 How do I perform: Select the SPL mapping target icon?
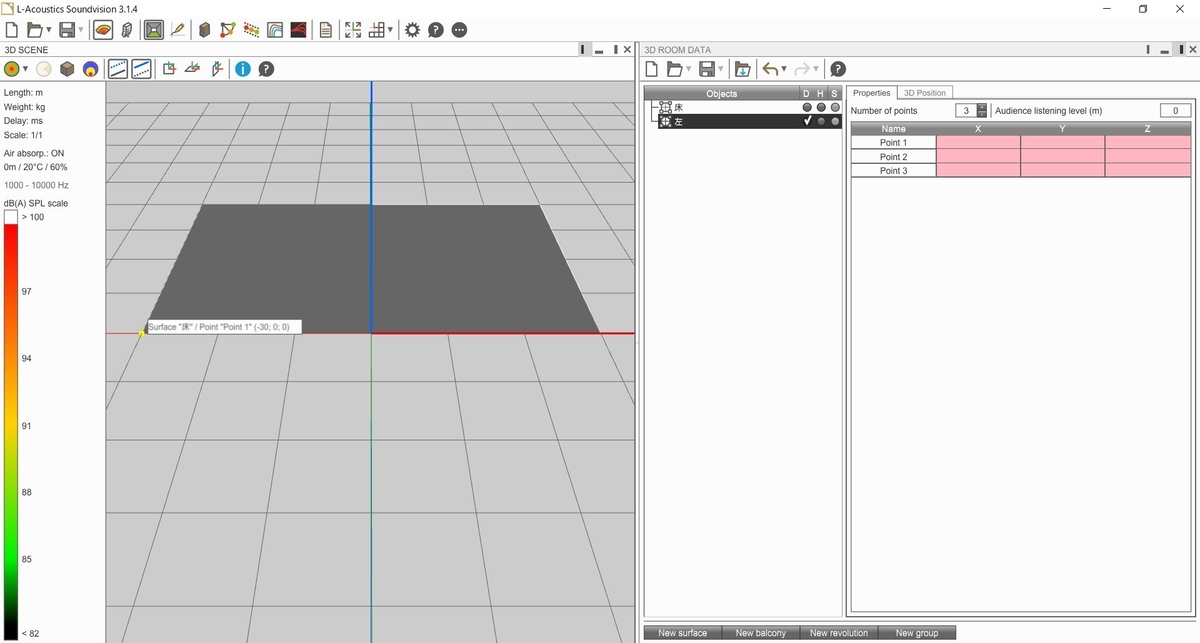[x=12, y=69]
